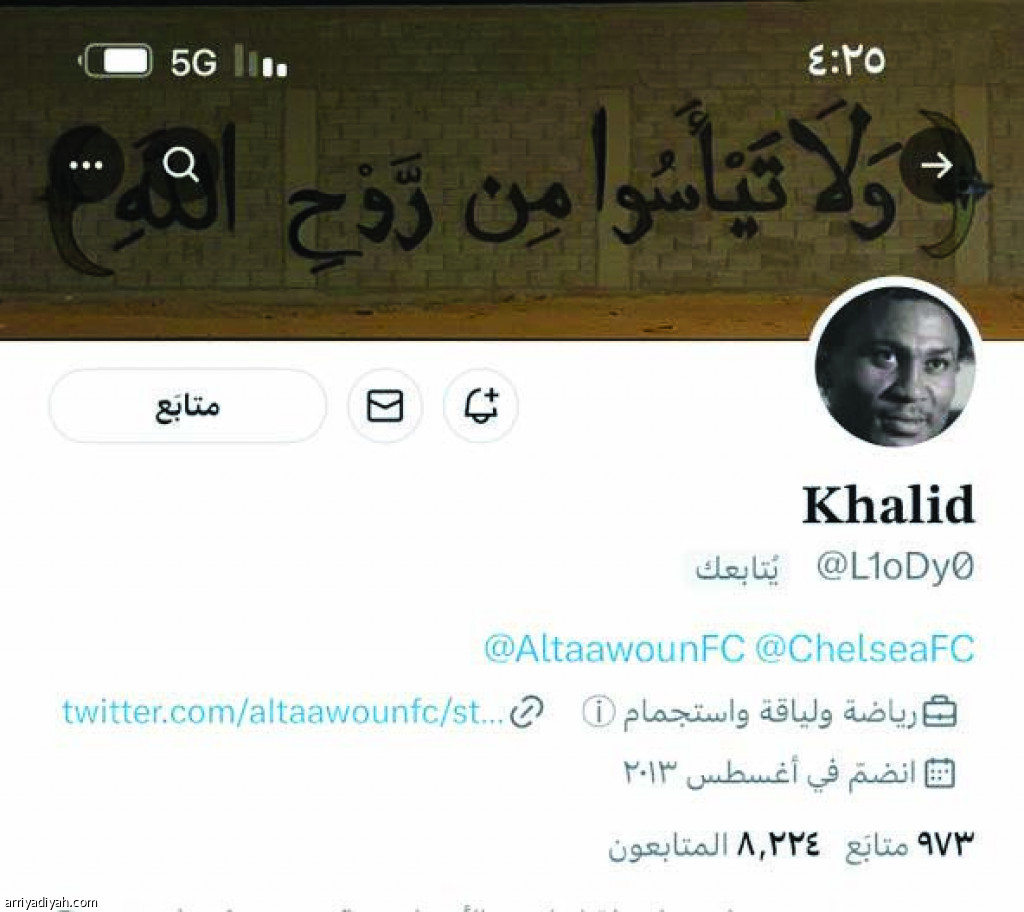Tap the @L1oDy0 username handle

coord(895,566)
